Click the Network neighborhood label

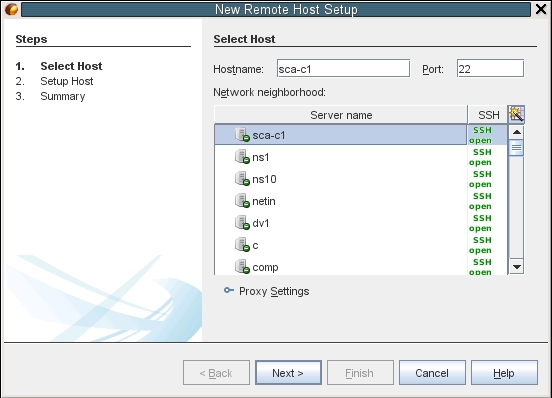pos(269,92)
